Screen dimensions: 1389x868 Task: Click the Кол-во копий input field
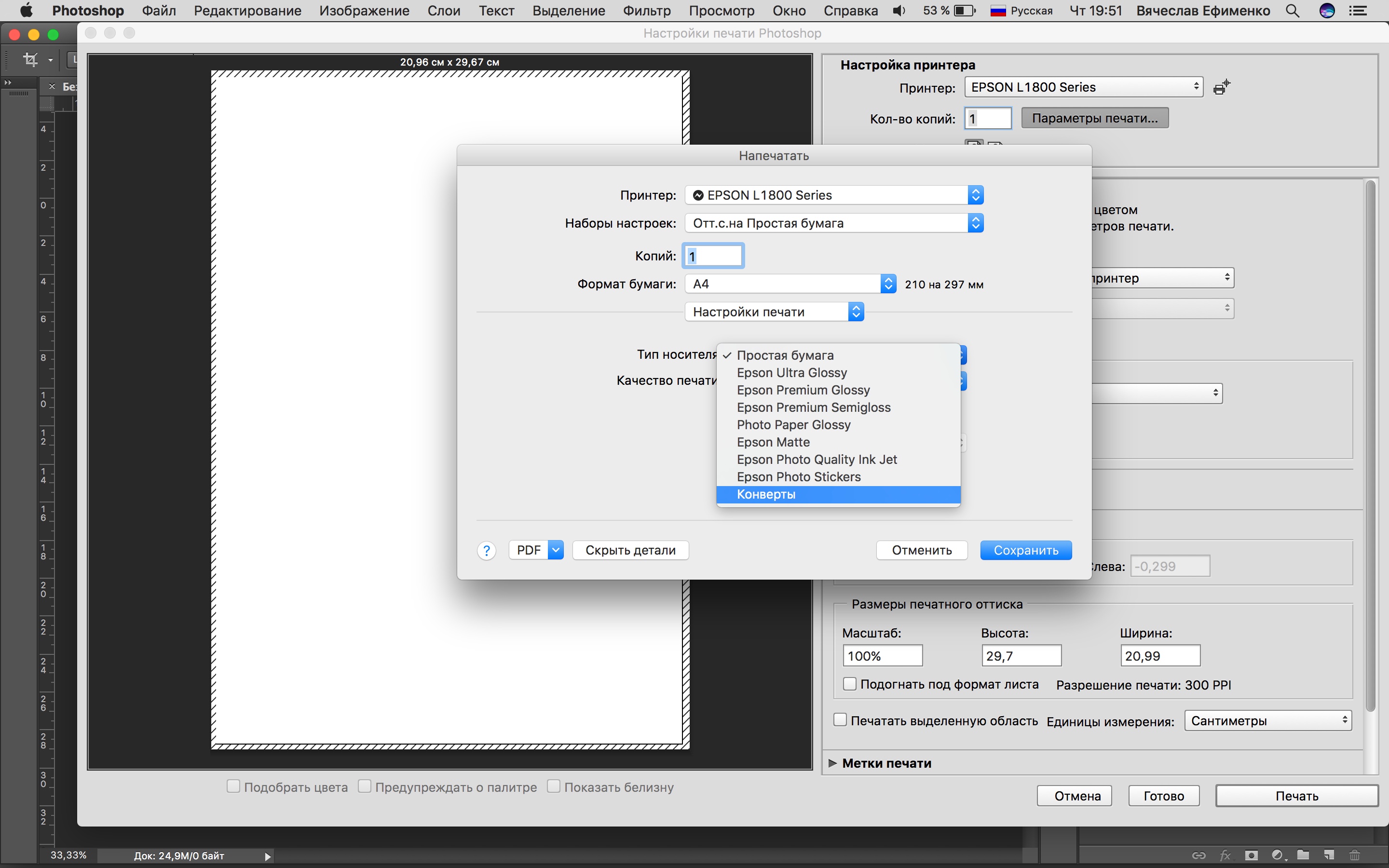[x=987, y=118]
